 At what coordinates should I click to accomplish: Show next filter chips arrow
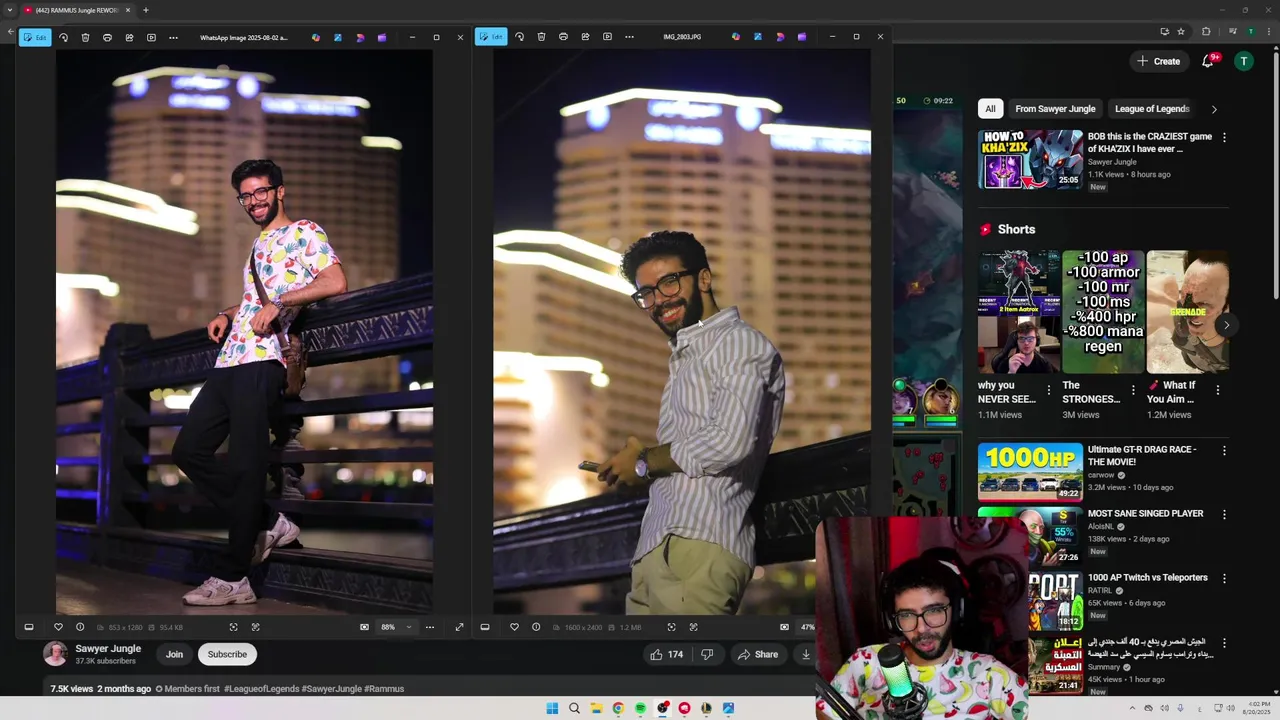click(1214, 109)
